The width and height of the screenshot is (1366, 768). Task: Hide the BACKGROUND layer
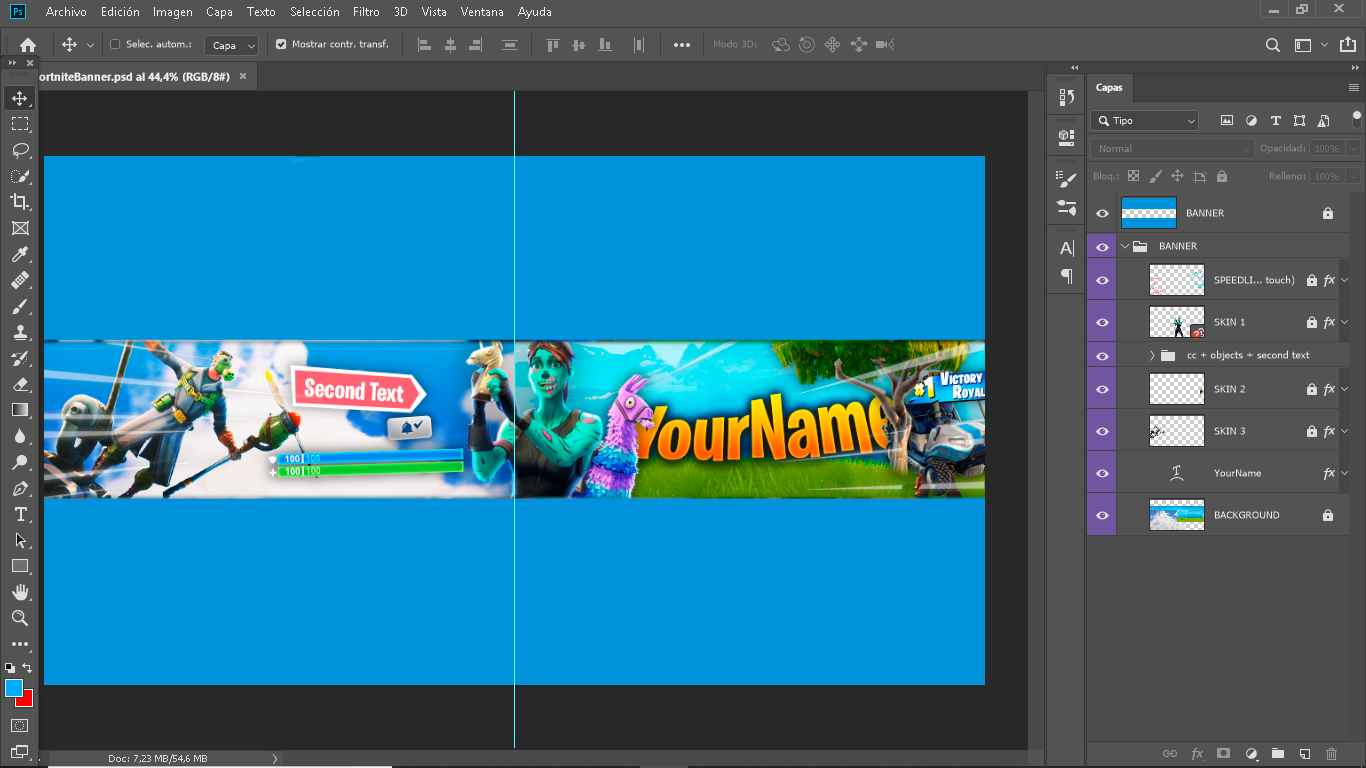tap(1102, 515)
